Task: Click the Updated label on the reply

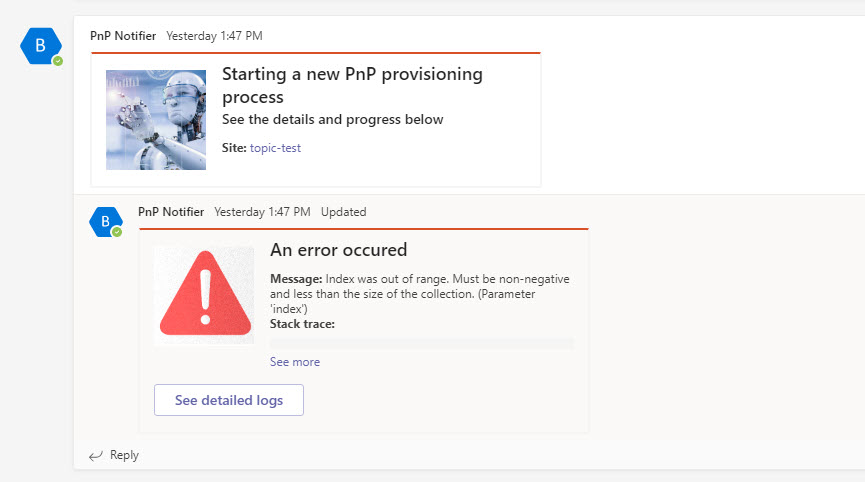Action: (x=344, y=212)
